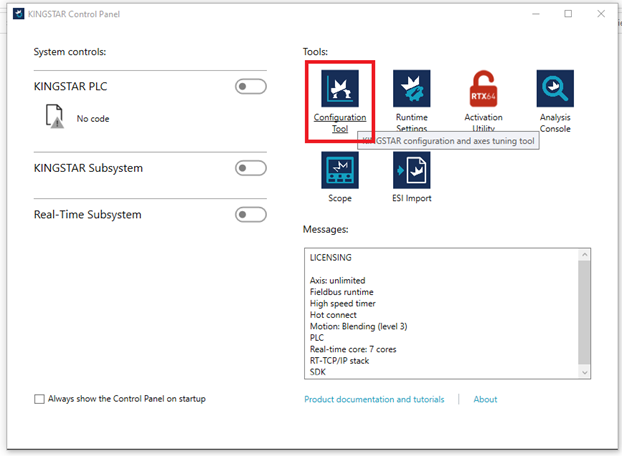Click the About link
622x456 pixels.
pos(485,399)
